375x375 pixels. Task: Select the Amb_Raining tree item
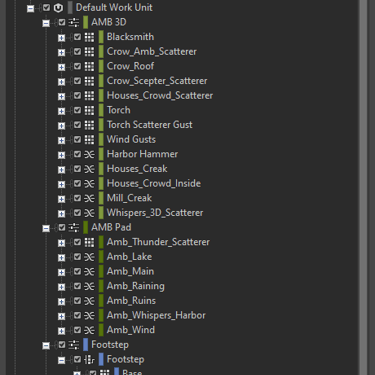pyautogui.click(x=136, y=286)
